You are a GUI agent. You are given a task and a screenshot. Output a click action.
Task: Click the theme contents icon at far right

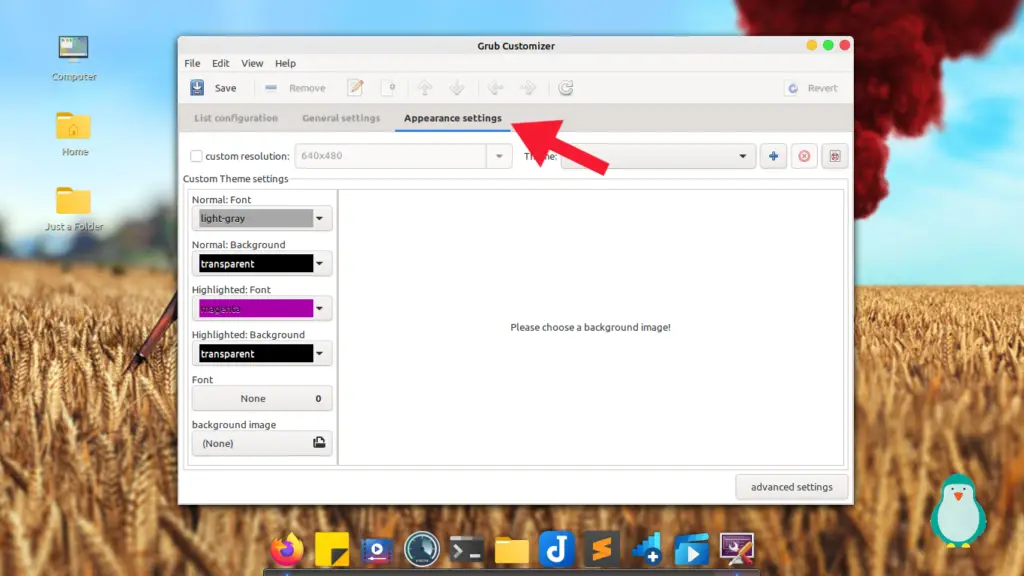(835, 156)
